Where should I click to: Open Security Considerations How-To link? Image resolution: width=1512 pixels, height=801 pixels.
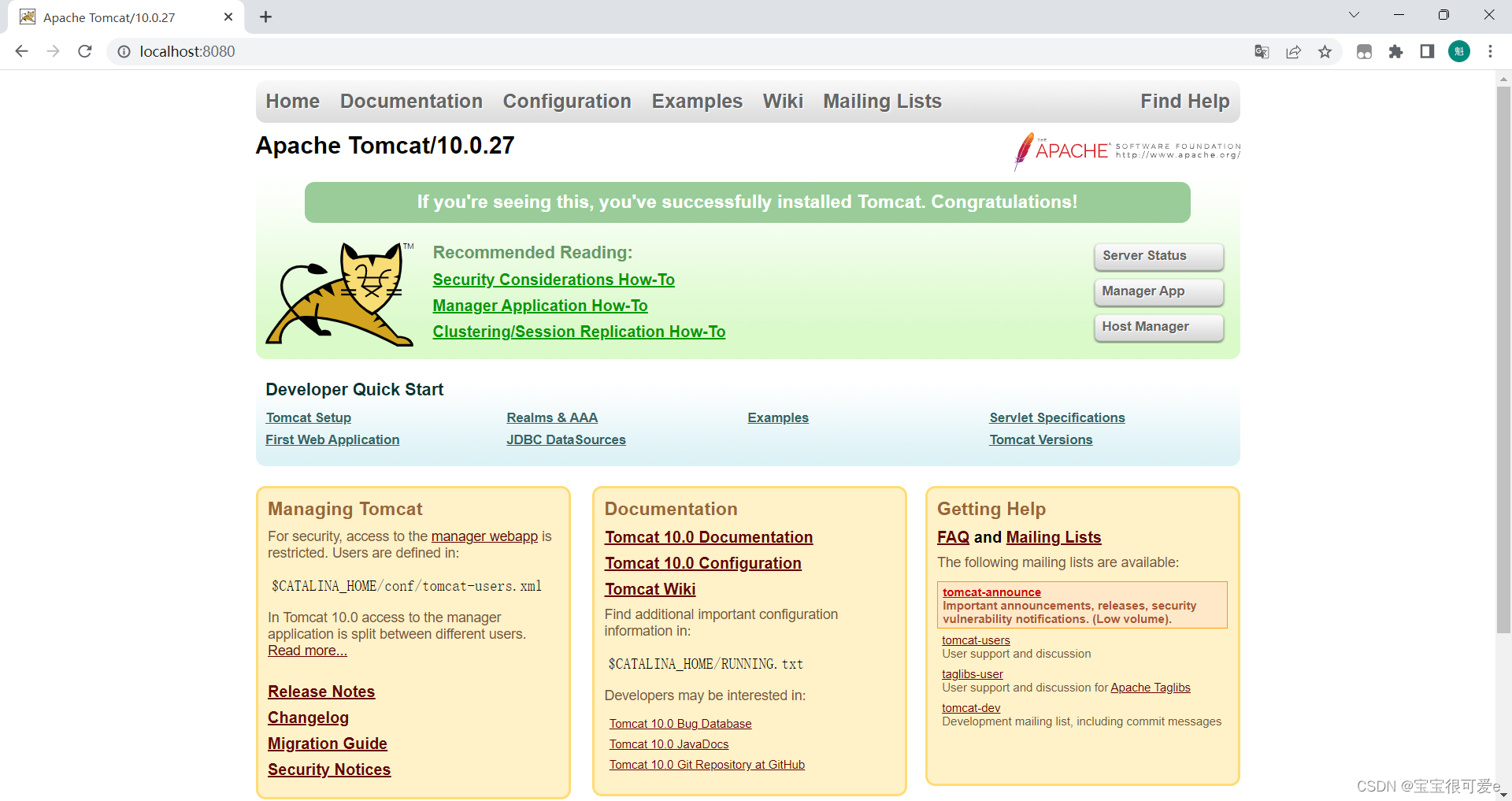pos(554,280)
